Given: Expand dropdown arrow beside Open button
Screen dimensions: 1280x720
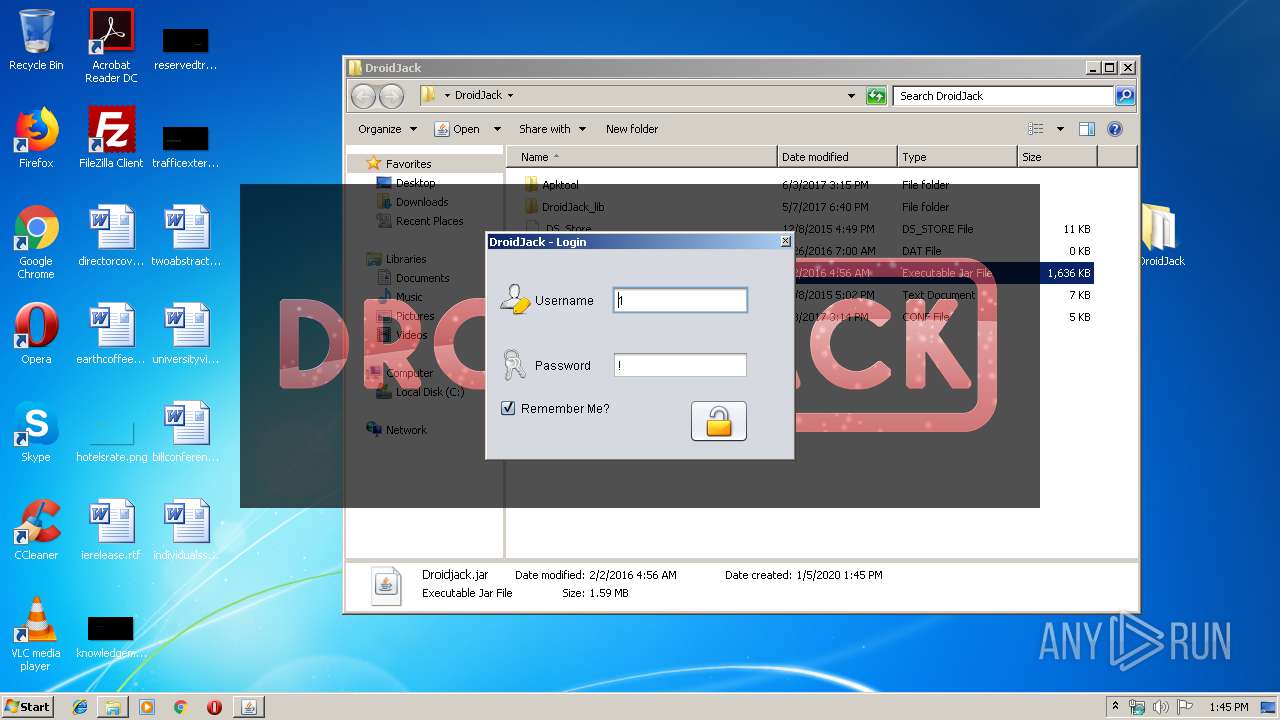Looking at the screenshot, I should click(x=497, y=129).
